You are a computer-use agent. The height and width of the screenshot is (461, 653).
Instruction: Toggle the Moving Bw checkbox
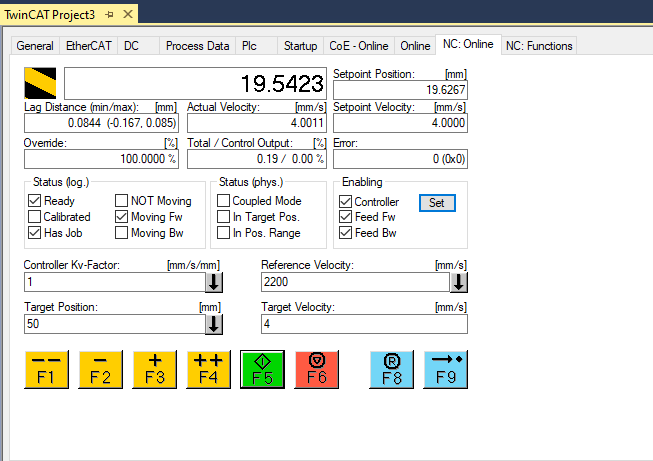(121, 233)
